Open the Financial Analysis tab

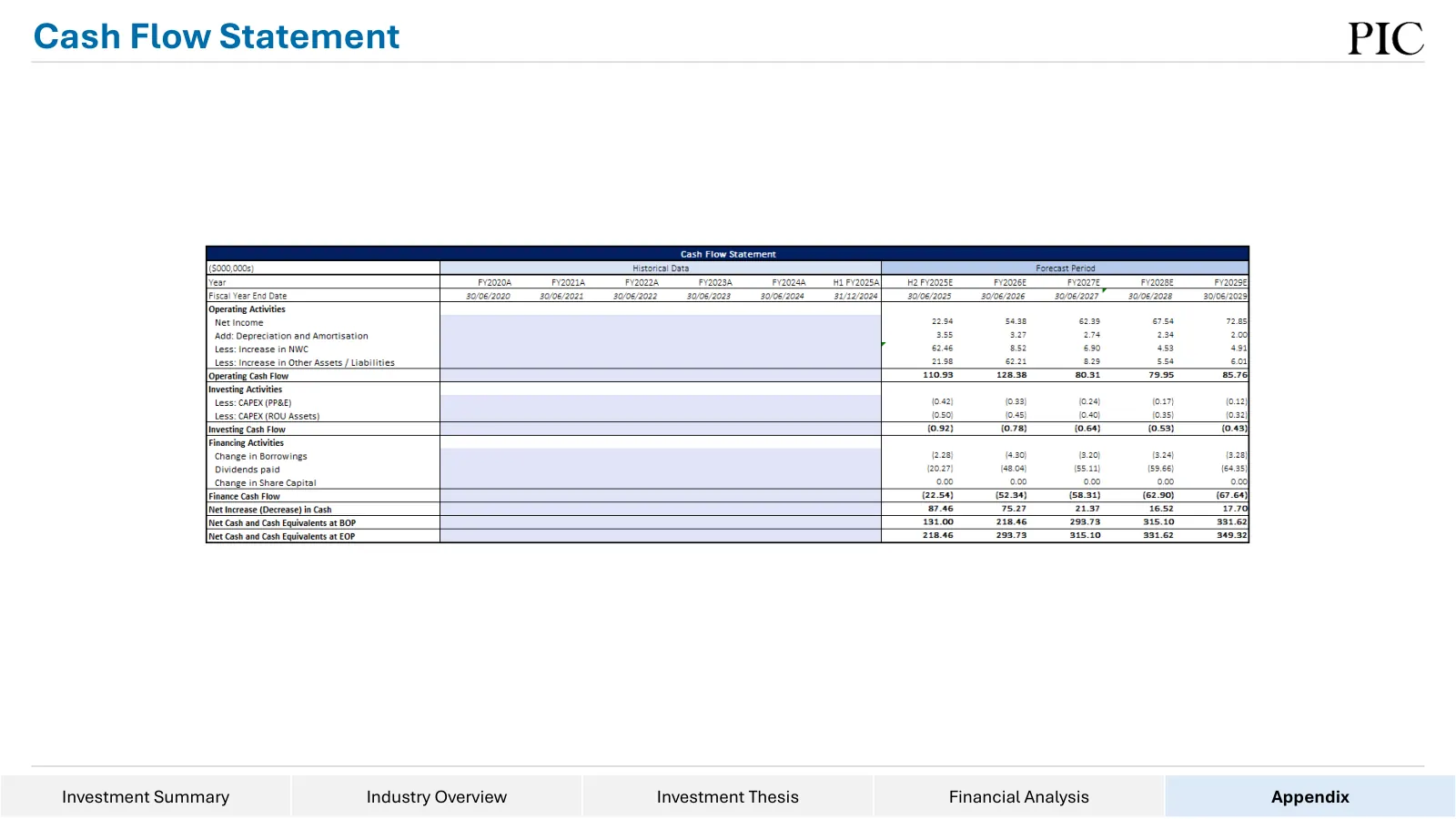point(1019,796)
